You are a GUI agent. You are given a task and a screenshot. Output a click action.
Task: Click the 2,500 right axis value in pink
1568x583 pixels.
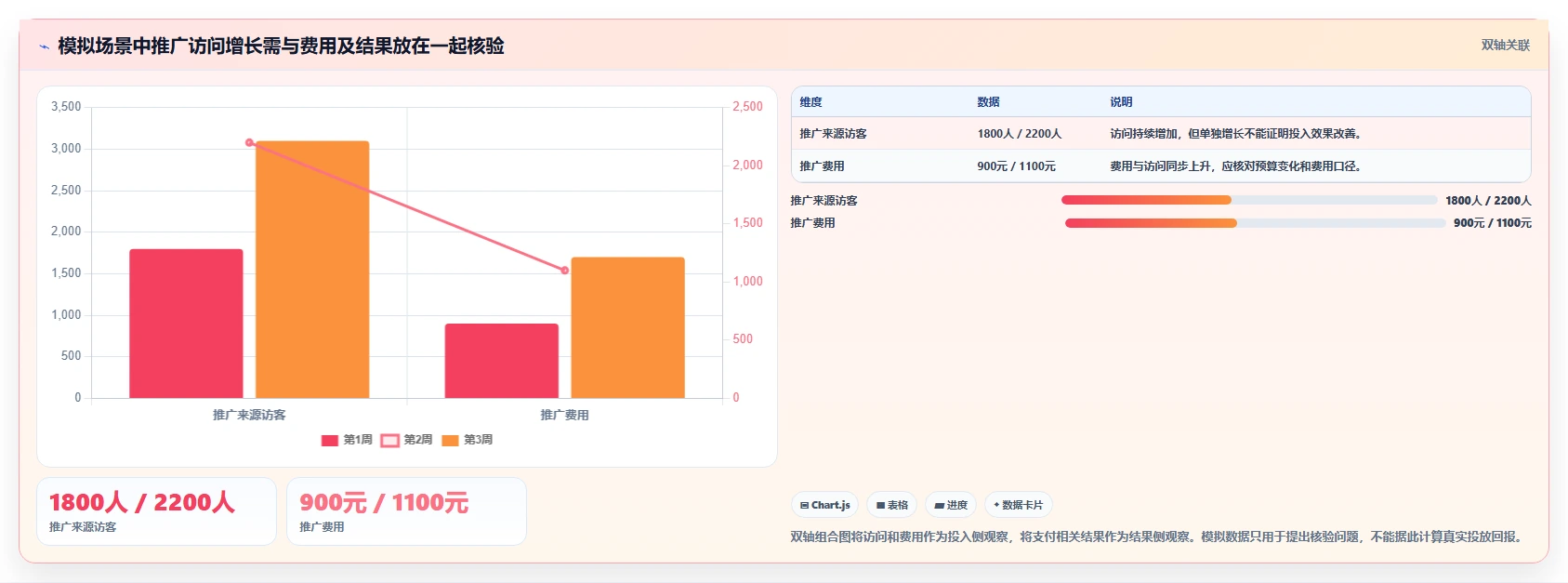(747, 107)
